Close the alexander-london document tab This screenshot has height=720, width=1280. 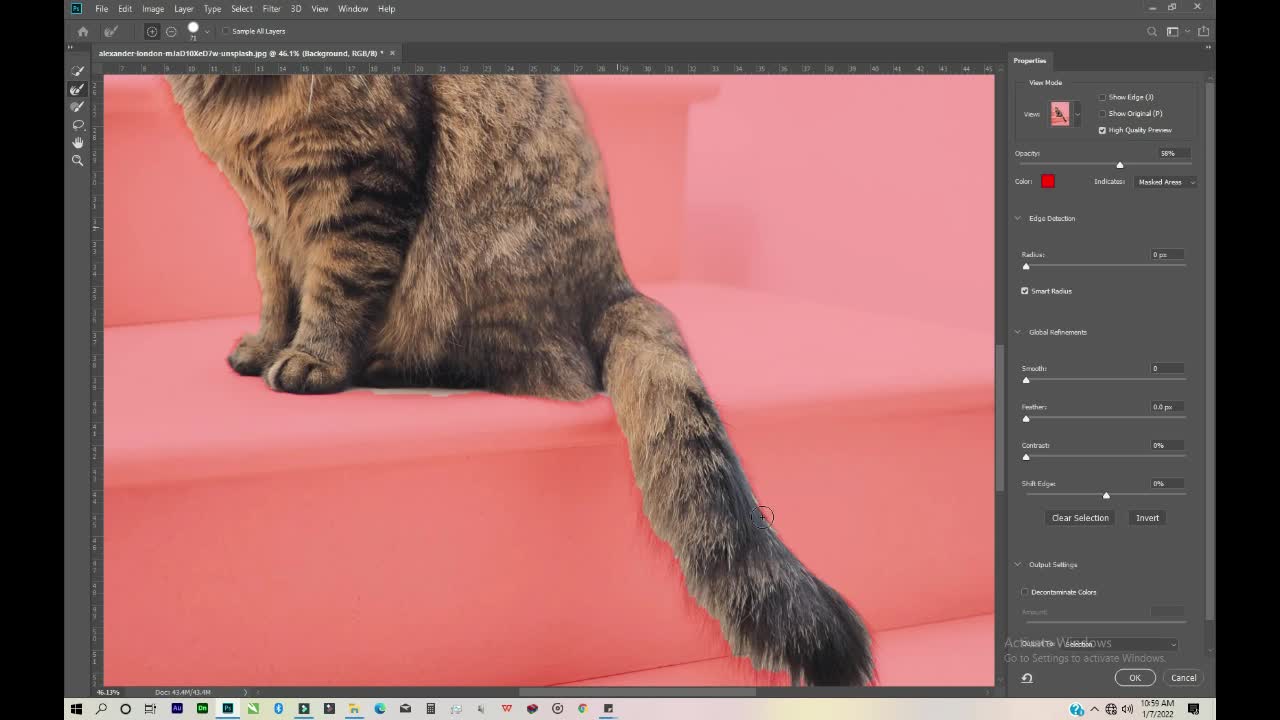tap(392, 53)
